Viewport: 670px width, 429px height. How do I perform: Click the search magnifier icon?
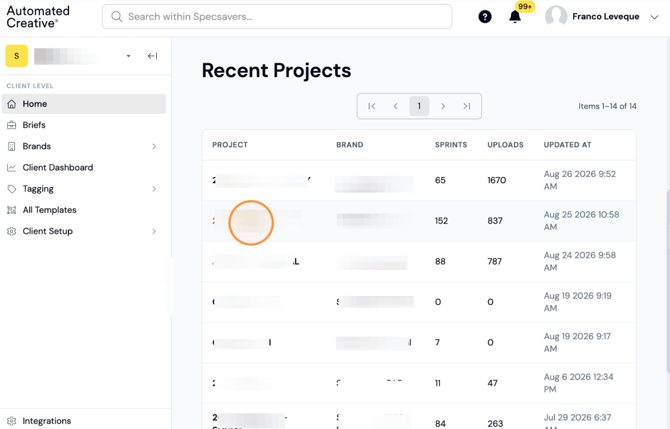[116, 17]
